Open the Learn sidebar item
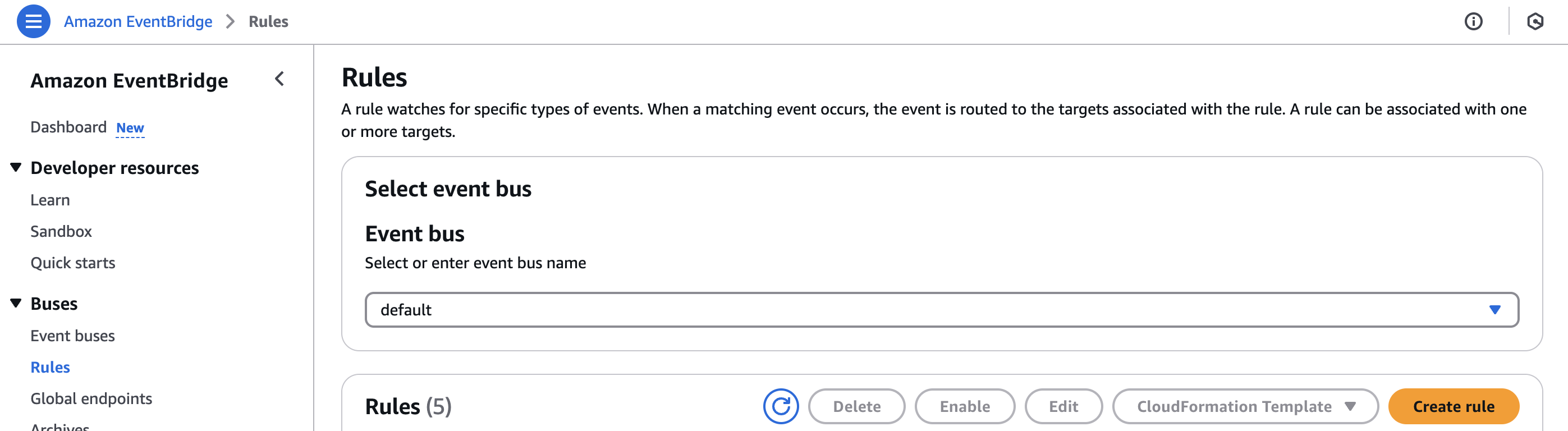The height and width of the screenshot is (431, 1568). (x=50, y=200)
